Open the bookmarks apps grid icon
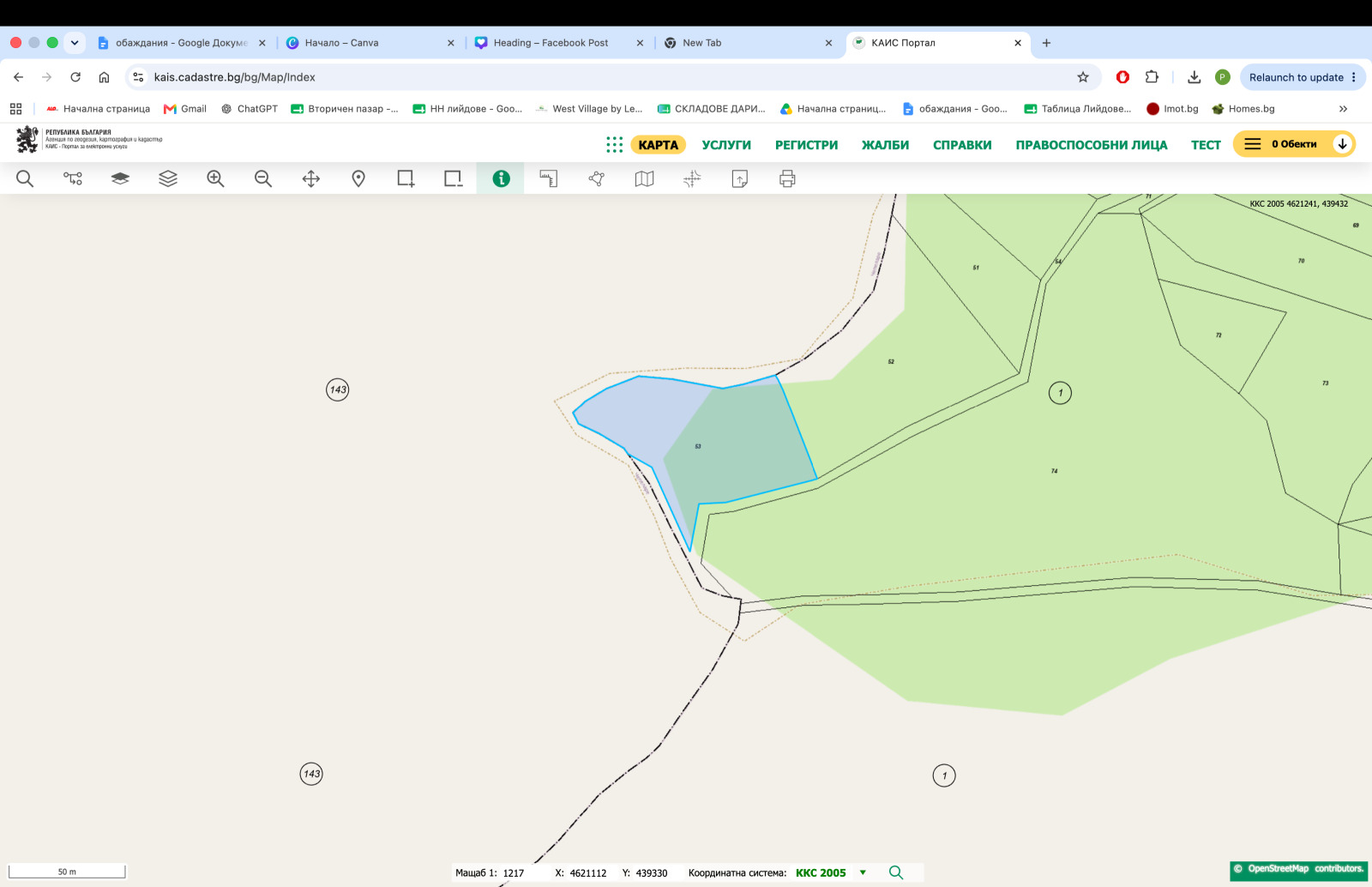Viewport: 1372px width, 887px height. (x=15, y=109)
